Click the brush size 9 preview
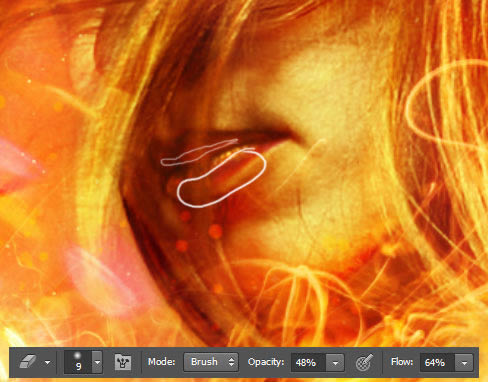488x382 pixels. pos(78,362)
